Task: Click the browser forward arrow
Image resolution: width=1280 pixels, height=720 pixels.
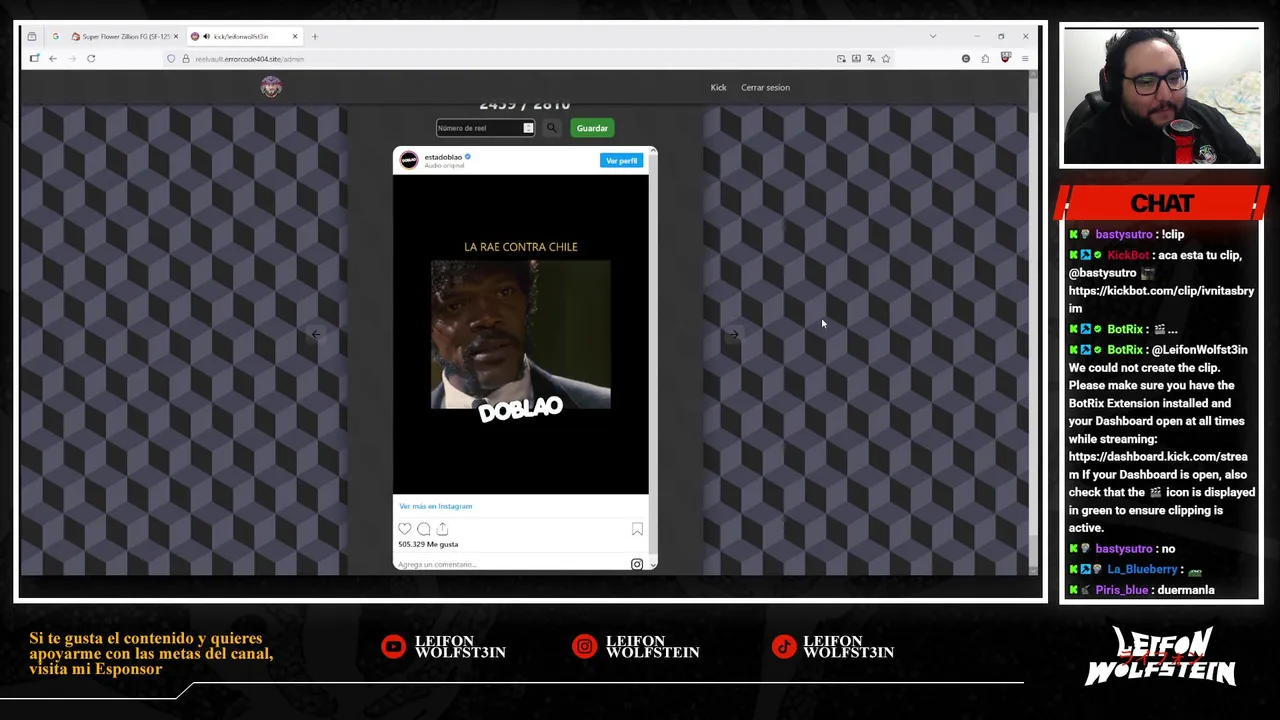Action: [71, 59]
